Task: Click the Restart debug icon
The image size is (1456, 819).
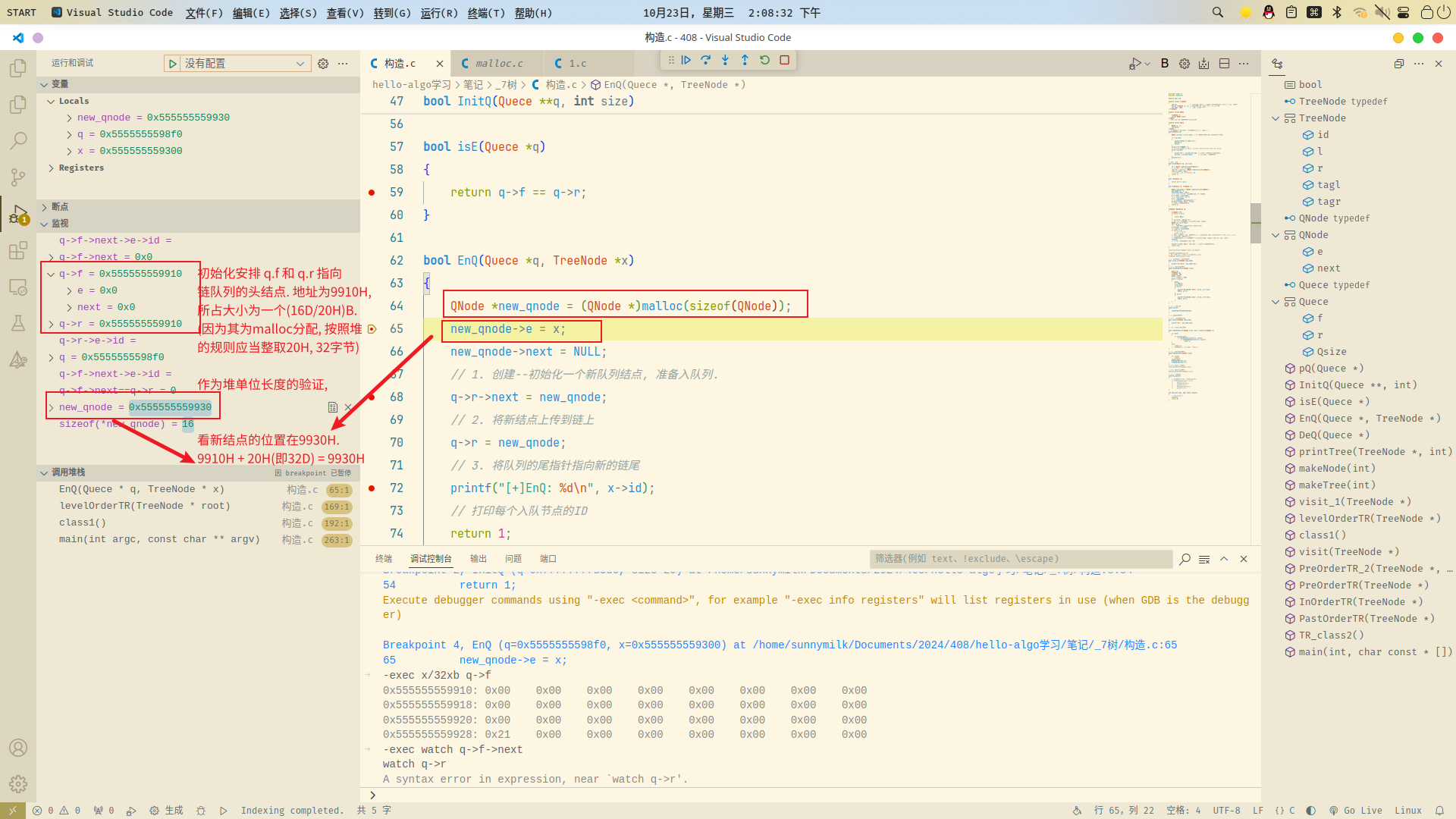Action: coord(765,61)
